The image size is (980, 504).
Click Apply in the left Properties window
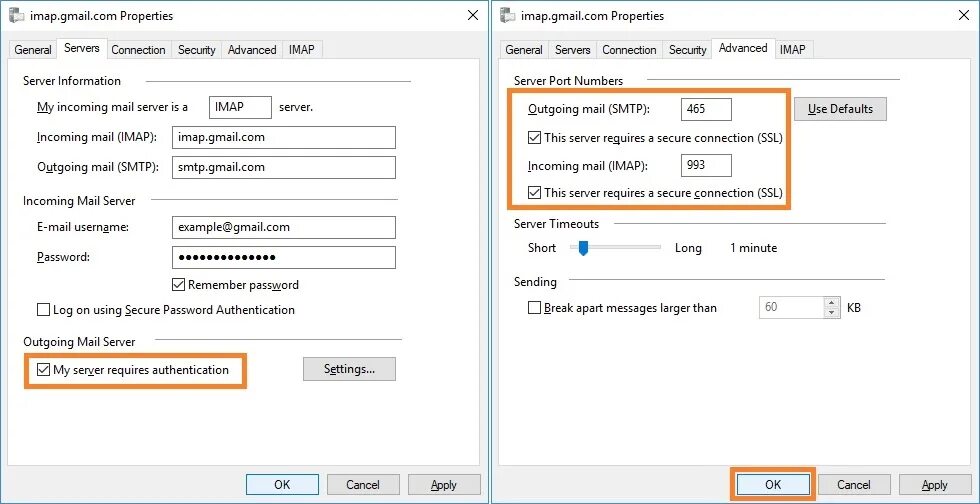444,485
